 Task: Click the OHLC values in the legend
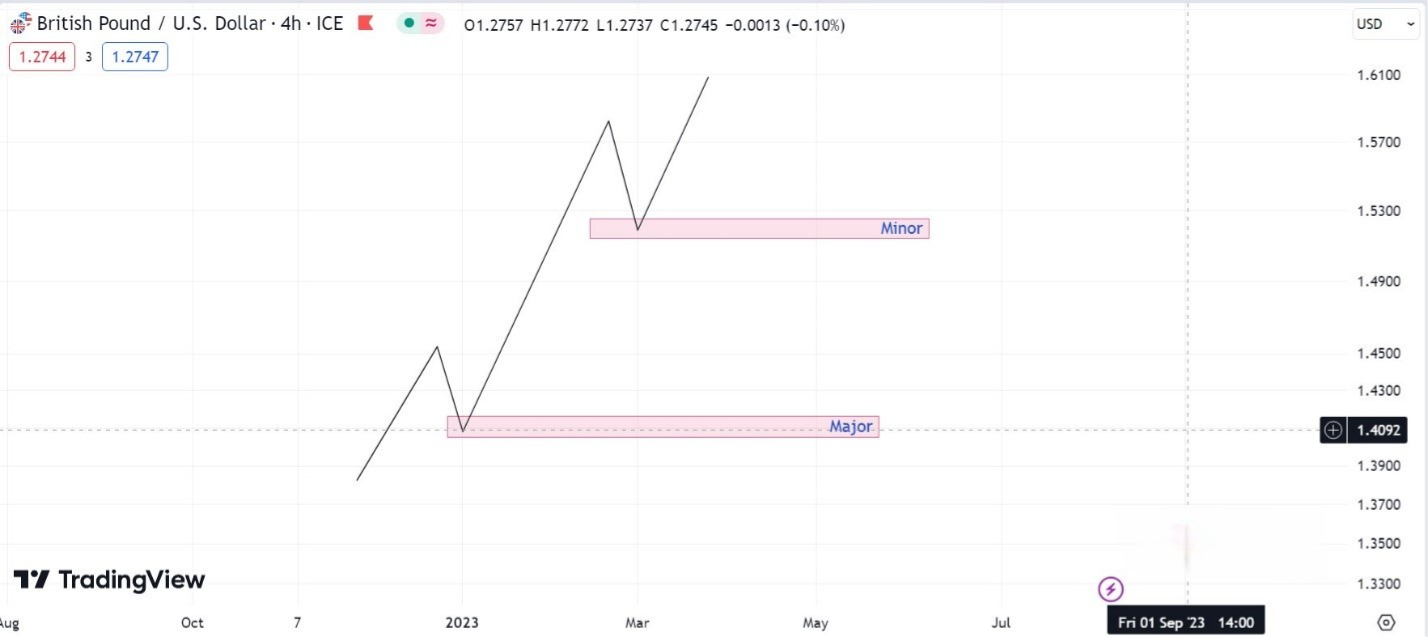pos(654,25)
